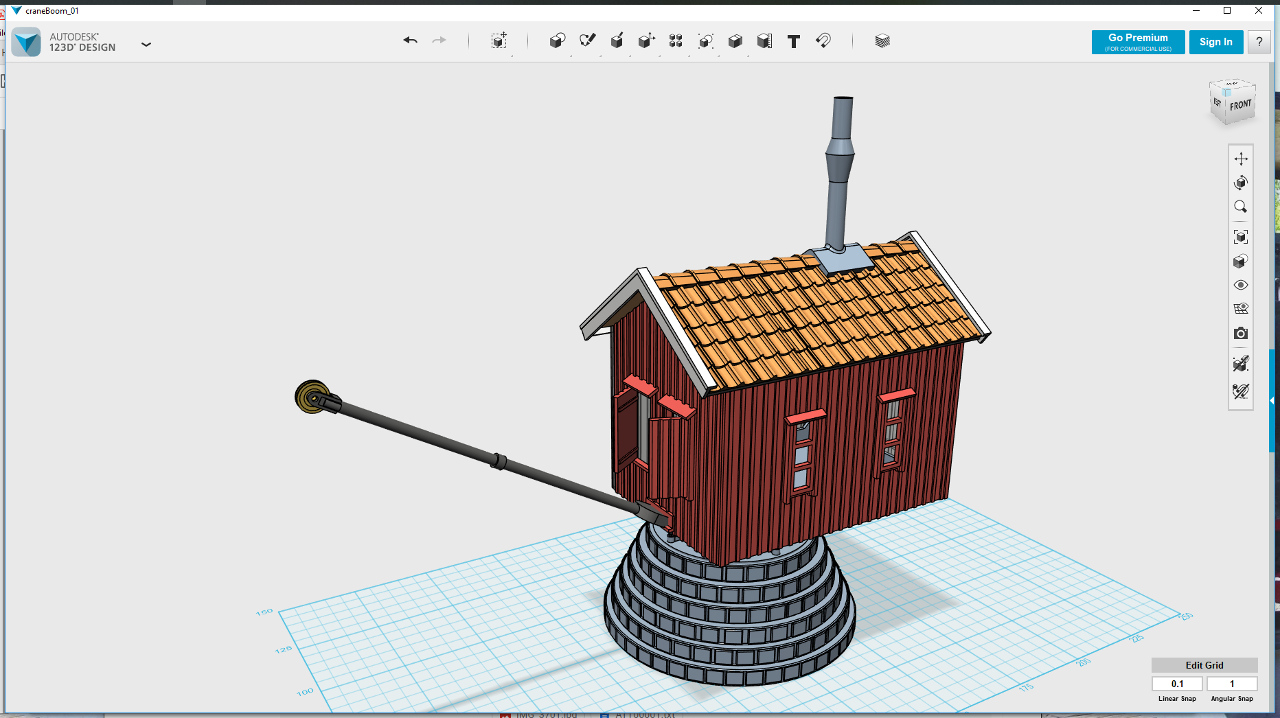Toggle the show/hide eye icon
The image size is (1280, 718).
tap(1241, 285)
